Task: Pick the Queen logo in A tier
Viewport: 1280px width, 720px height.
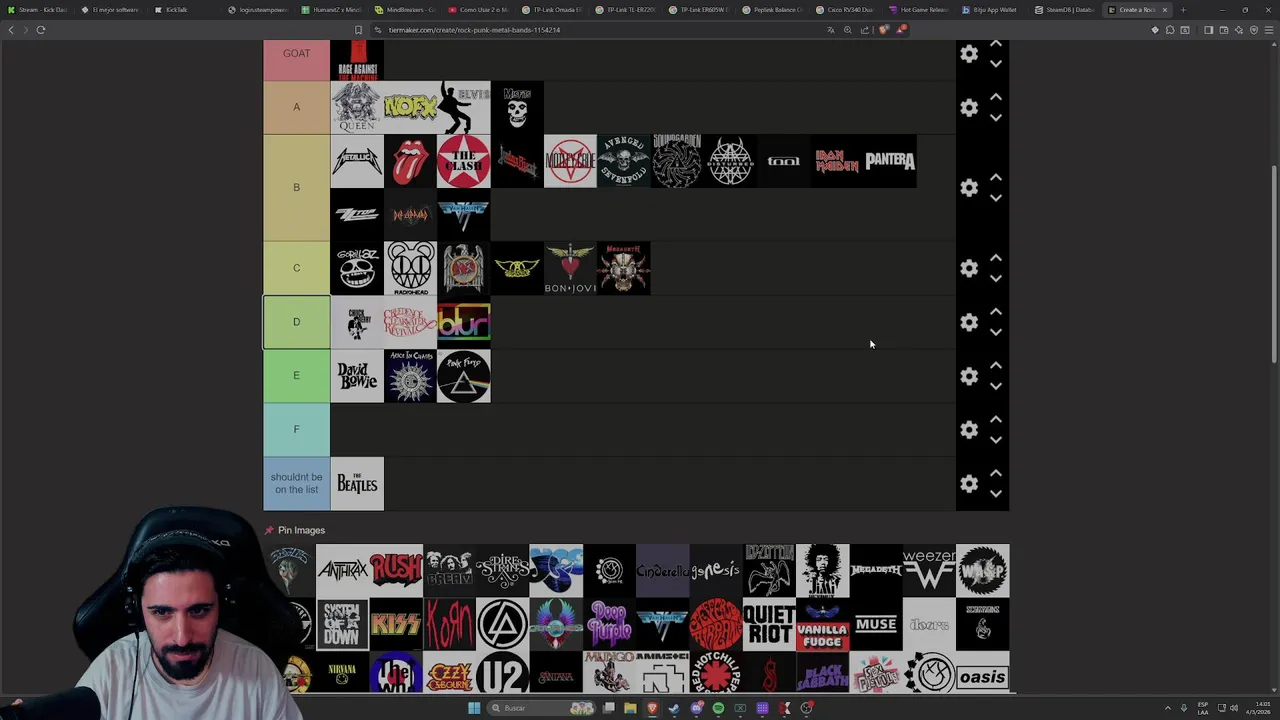Action: pyautogui.click(x=357, y=107)
